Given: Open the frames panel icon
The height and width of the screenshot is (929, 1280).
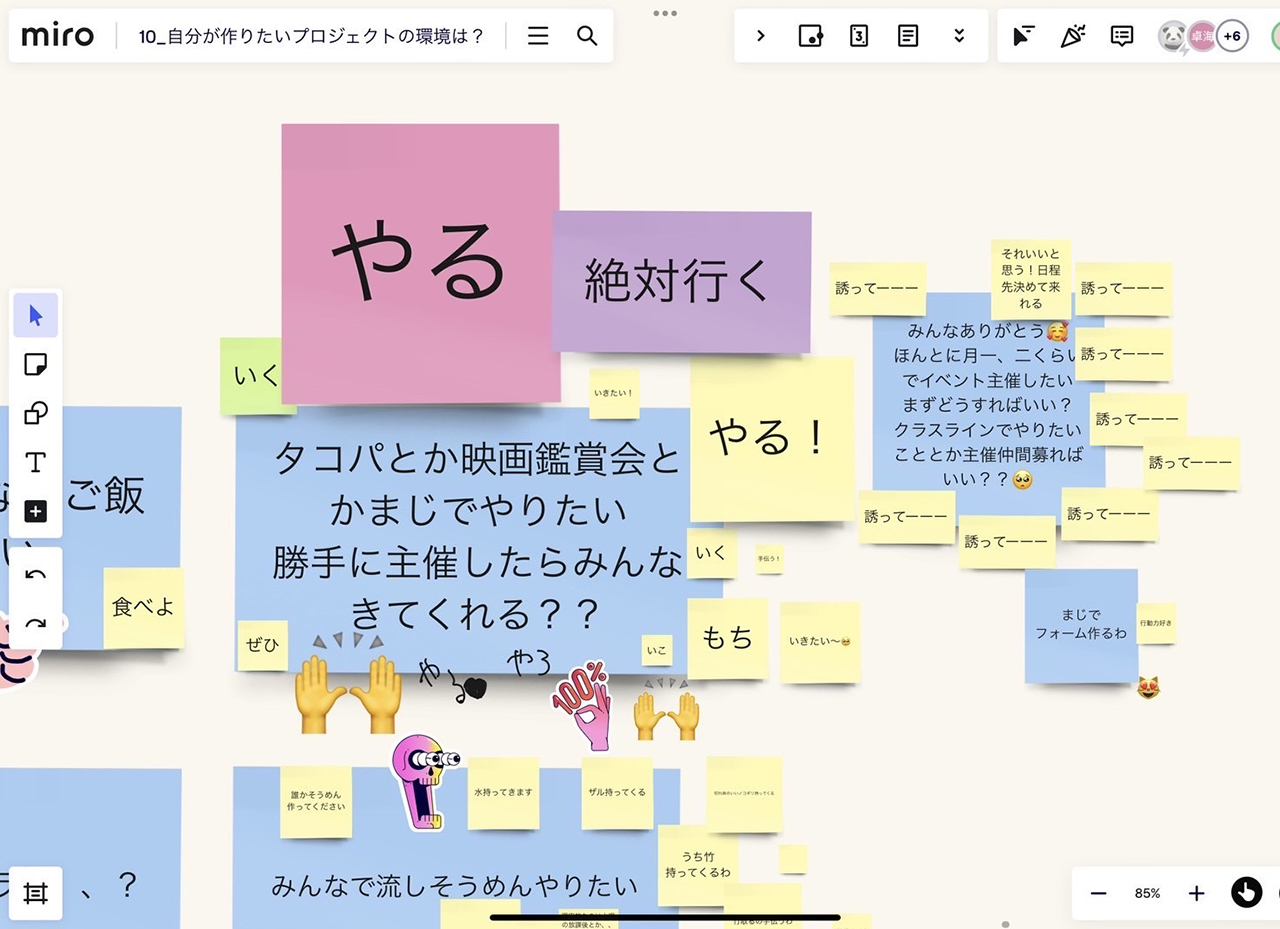Looking at the screenshot, I should 36,893.
